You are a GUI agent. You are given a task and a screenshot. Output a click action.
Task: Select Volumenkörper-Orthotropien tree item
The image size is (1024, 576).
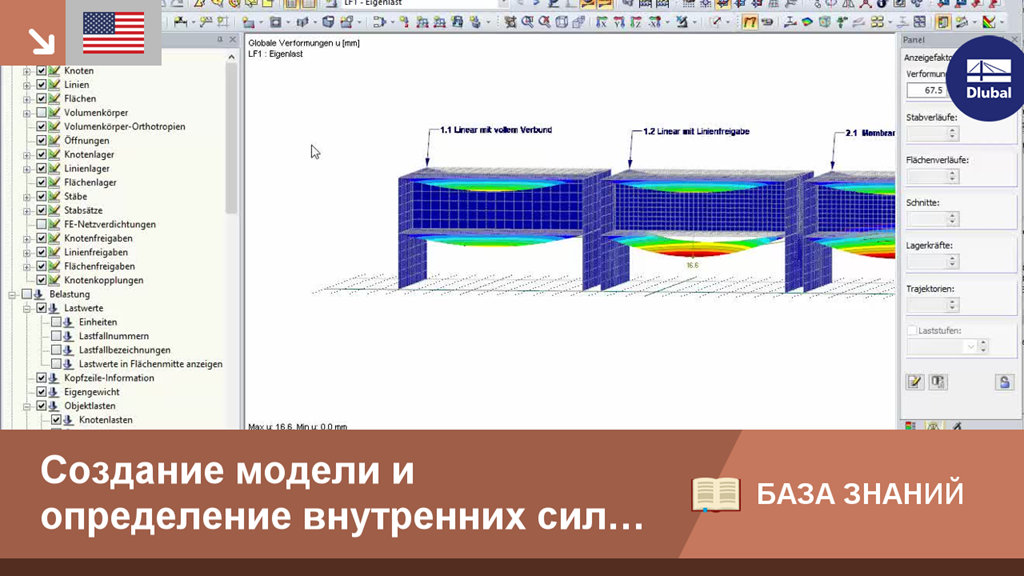pyautogui.click(x=125, y=127)
